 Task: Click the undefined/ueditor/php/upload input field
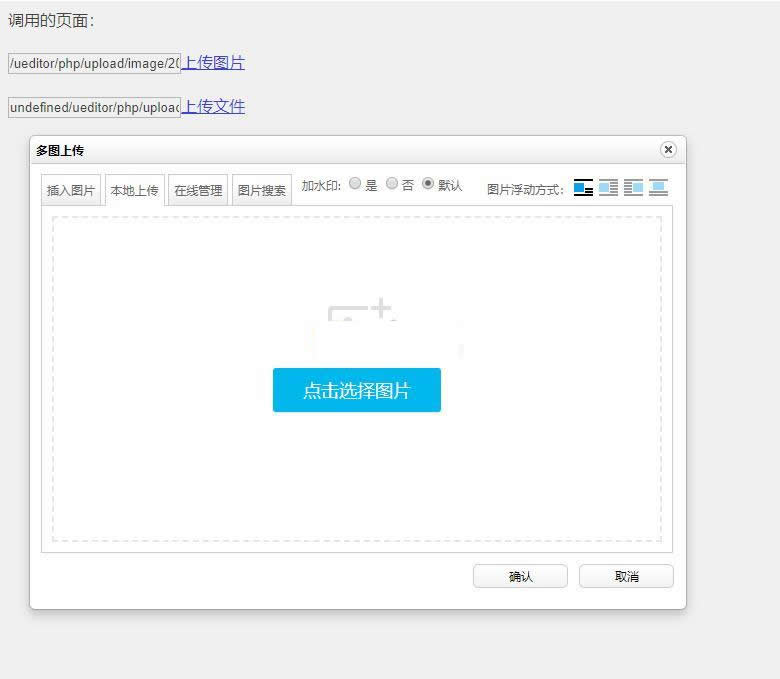[x=94, y=107]
